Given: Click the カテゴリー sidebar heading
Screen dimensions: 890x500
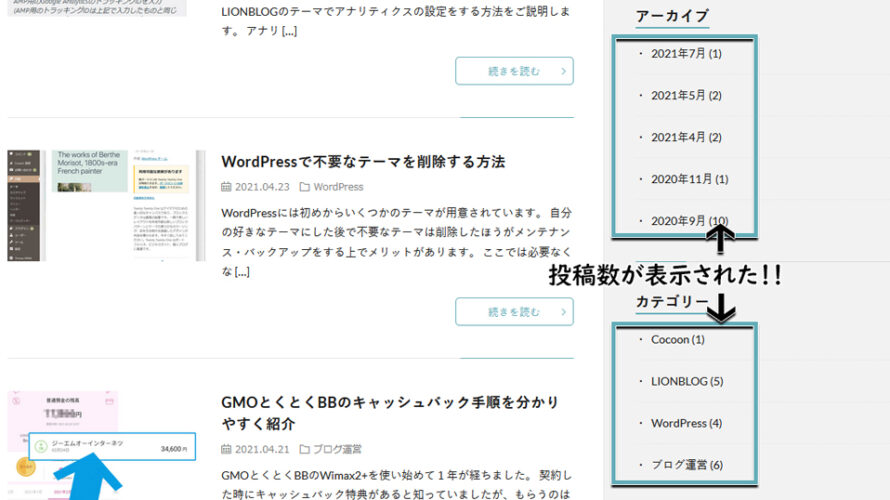Looking at the screenshot, I should (x=673, y=301).
